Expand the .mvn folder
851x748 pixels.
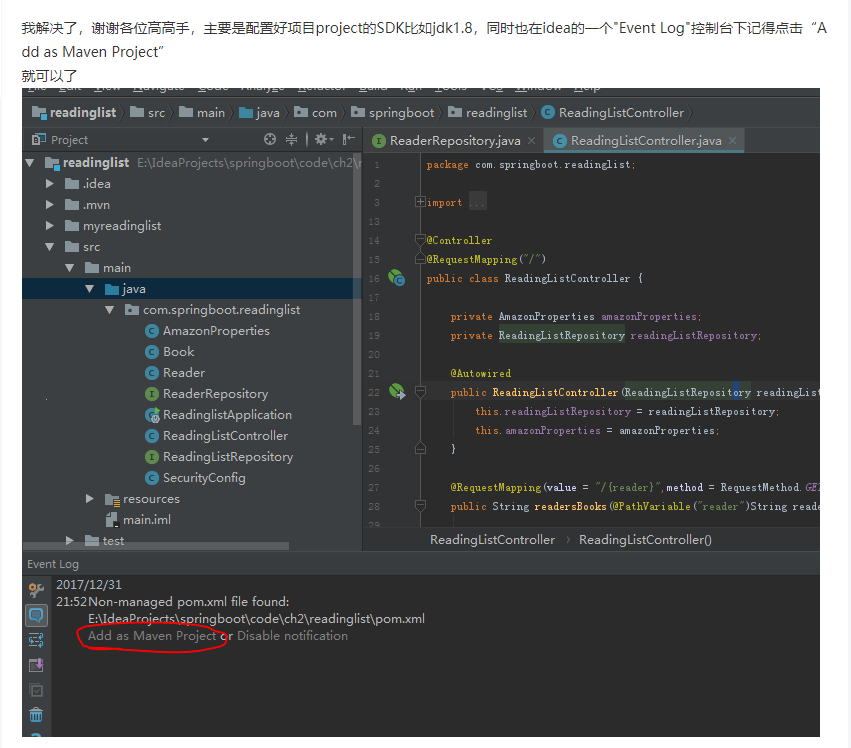[50, 205]
